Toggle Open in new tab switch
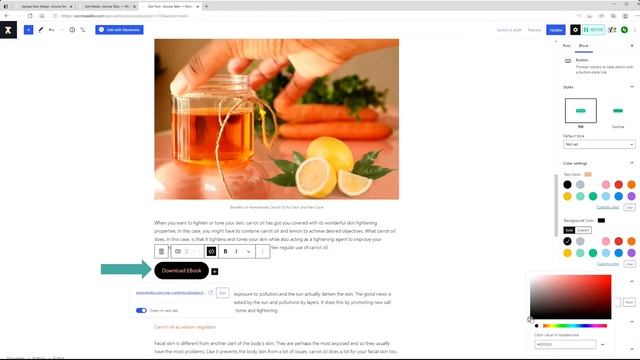 pyautogui.click(x=141, y=311)
